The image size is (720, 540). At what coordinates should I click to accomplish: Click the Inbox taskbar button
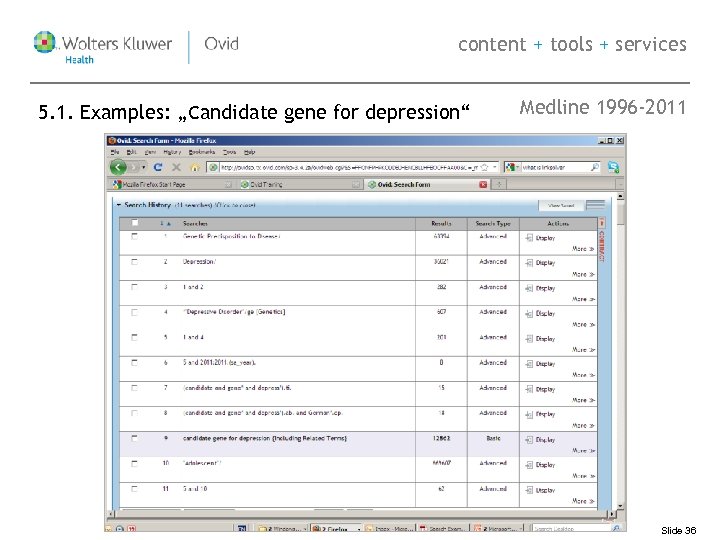pyautogui.click(x=390, y=529)
